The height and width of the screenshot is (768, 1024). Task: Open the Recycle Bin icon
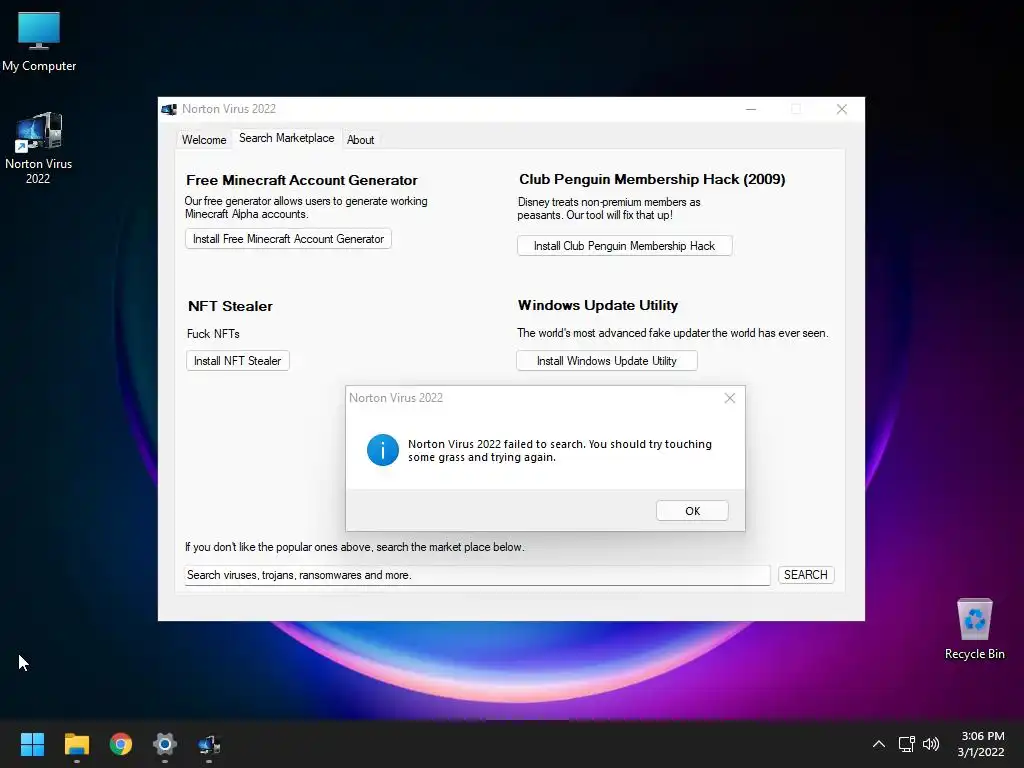pos(974,629)
